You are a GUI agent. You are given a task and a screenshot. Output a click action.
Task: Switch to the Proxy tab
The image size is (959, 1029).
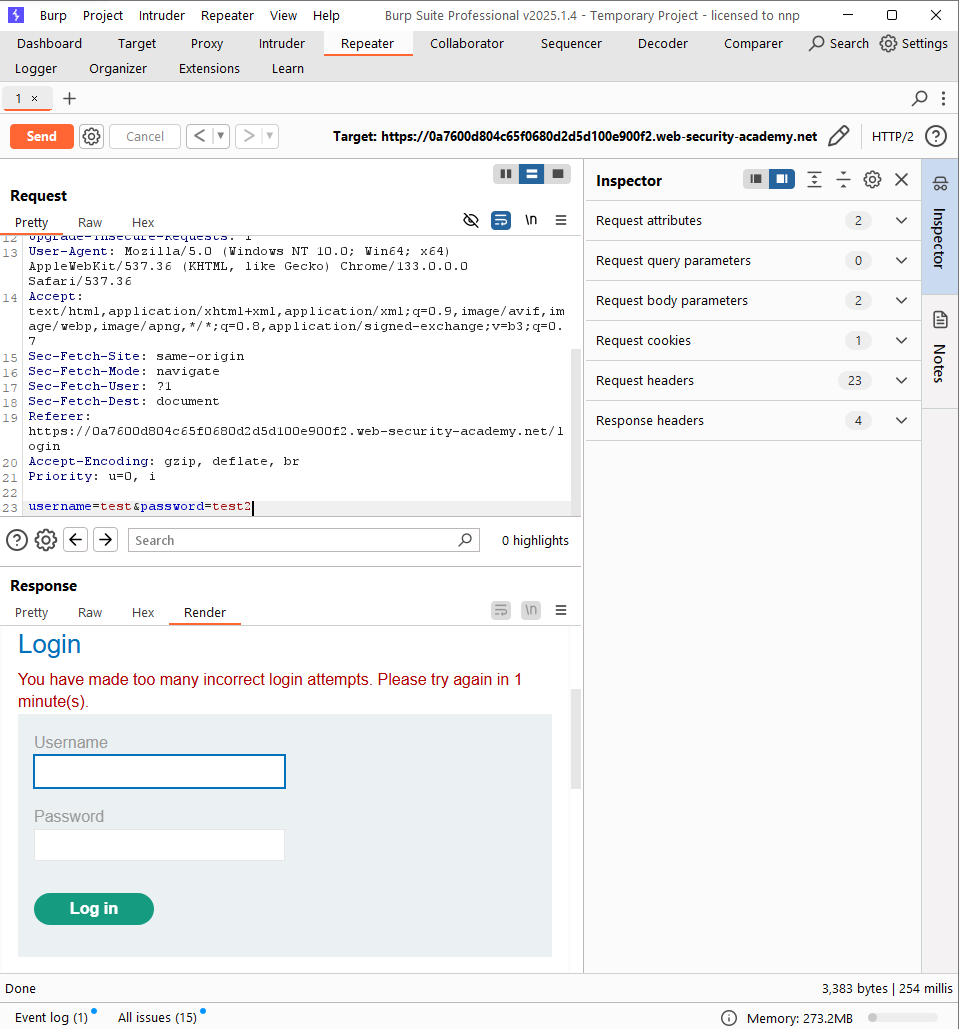(x=207, y=43)
